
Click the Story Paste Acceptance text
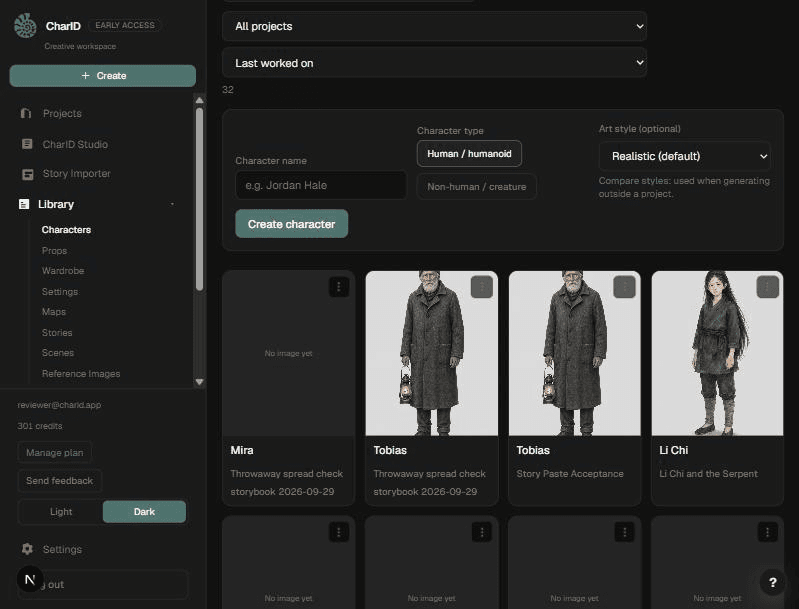[570, 473]
